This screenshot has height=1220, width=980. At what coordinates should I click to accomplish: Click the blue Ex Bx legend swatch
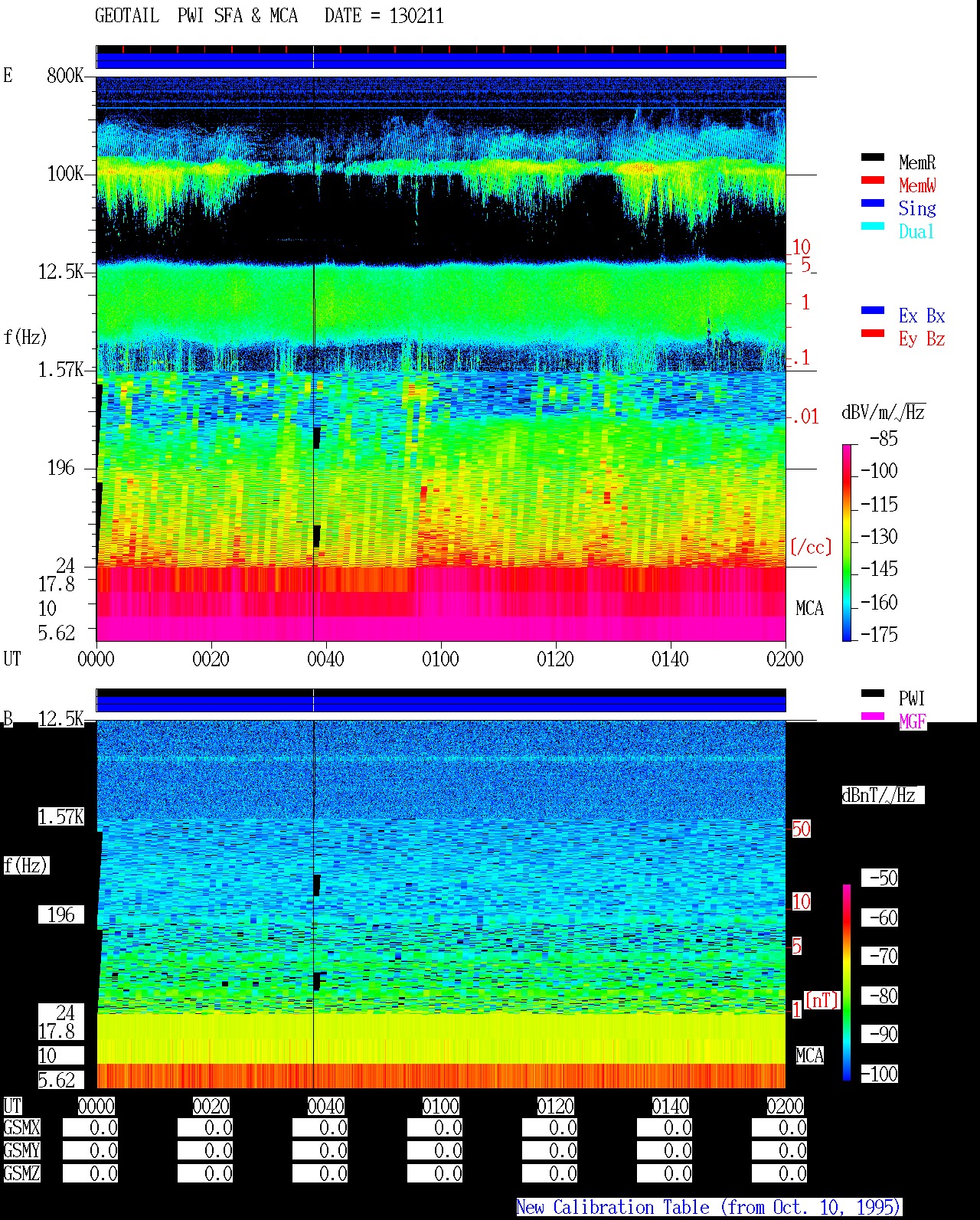(873, 311)
